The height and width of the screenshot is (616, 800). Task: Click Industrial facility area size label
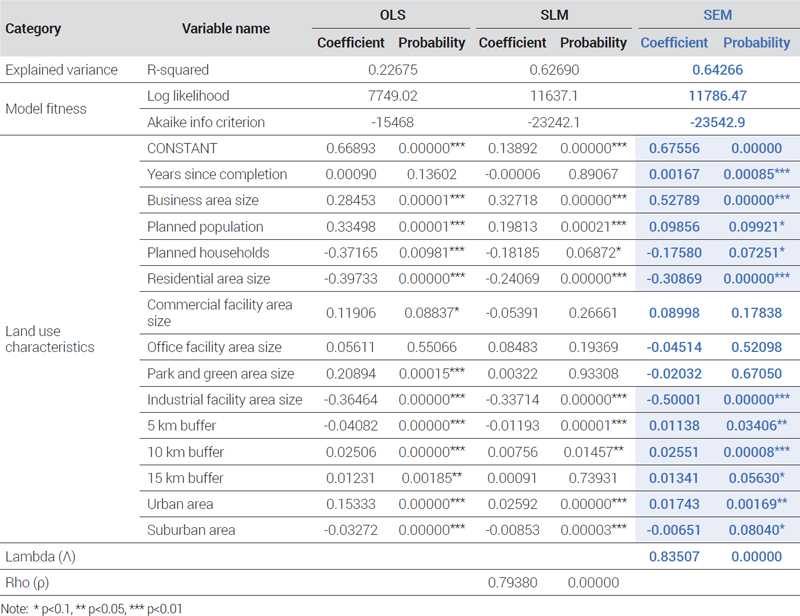point(224,400)
